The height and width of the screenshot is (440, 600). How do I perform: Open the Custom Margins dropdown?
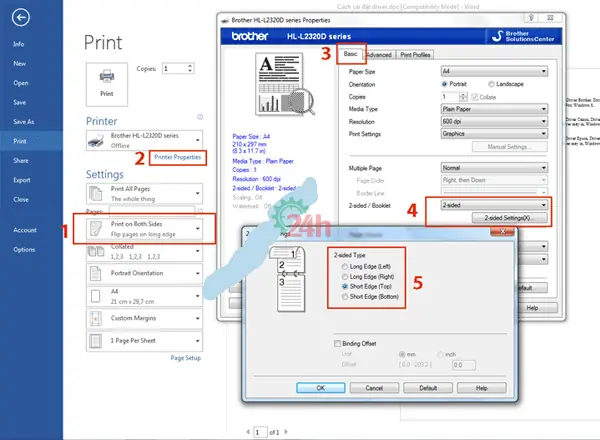tap(144, 318)
